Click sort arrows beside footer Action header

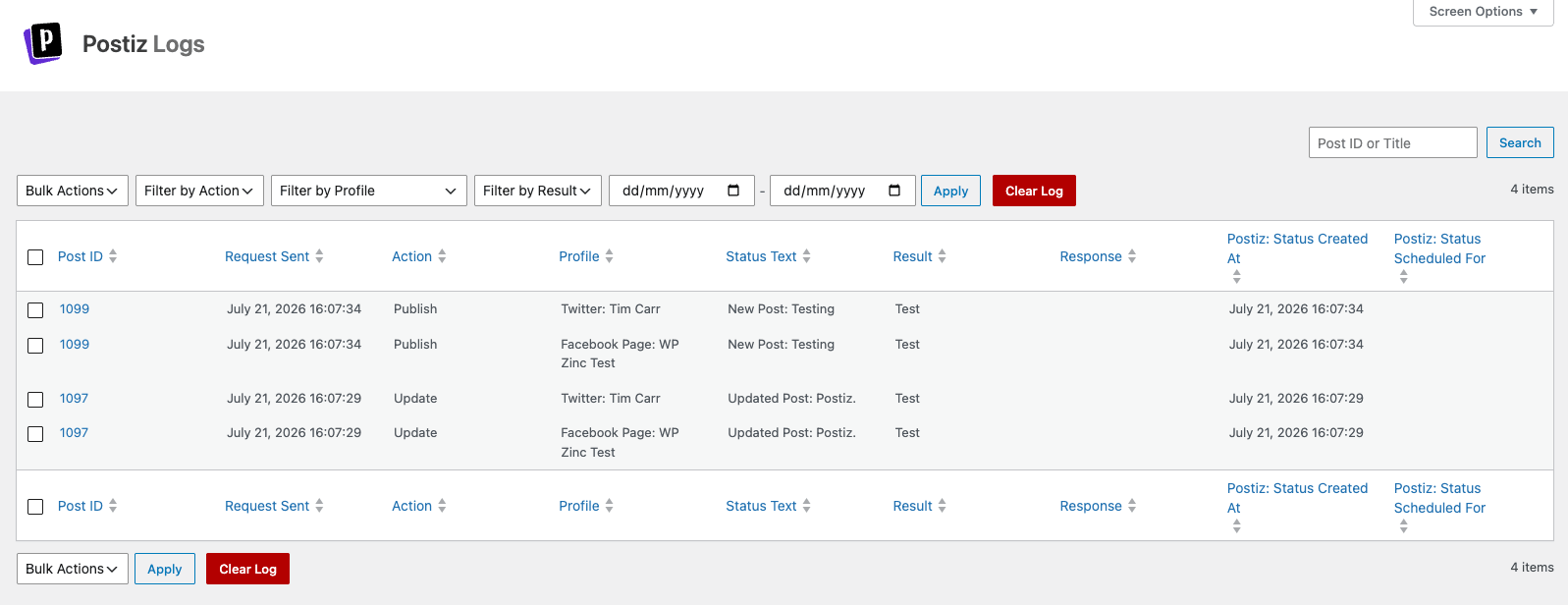click(442, 506)
